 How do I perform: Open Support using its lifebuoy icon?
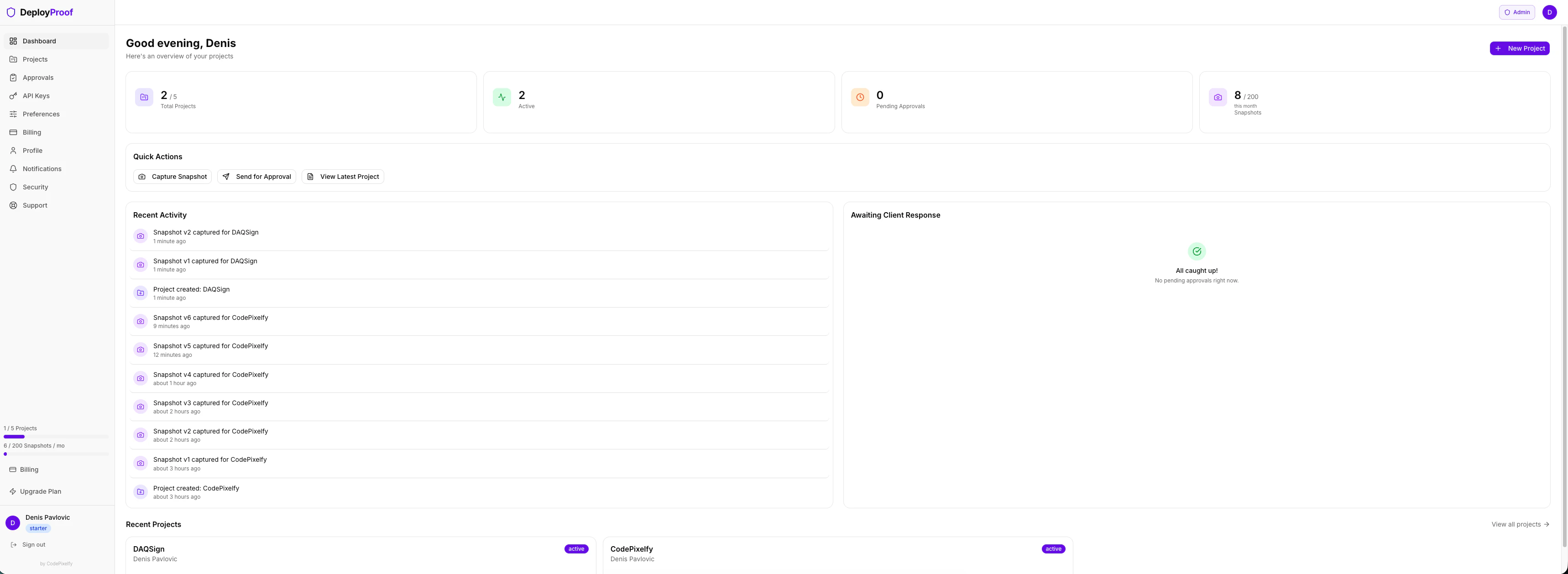point(13,205)
